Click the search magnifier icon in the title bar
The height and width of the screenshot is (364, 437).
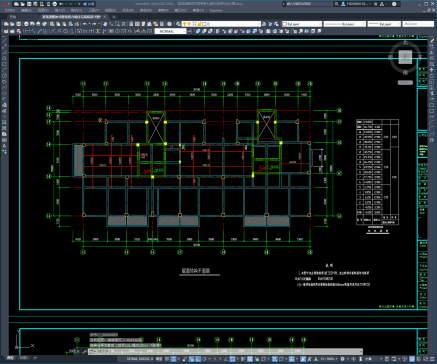(337, 4)
